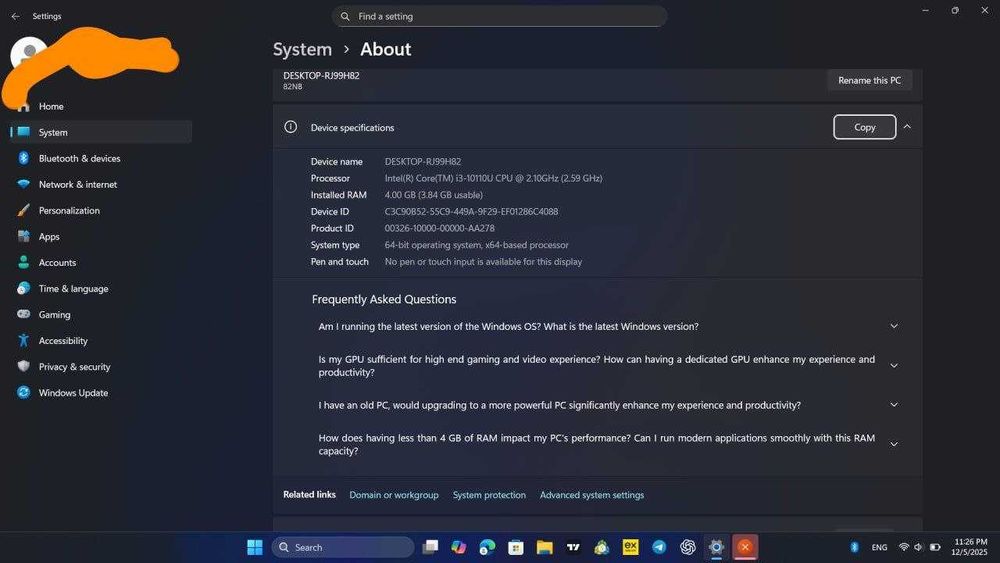Image resolution: width=1000 pixels, height=563 pixels.
Task: Click the Windows Update sync icon
Action: pos(24,393)
